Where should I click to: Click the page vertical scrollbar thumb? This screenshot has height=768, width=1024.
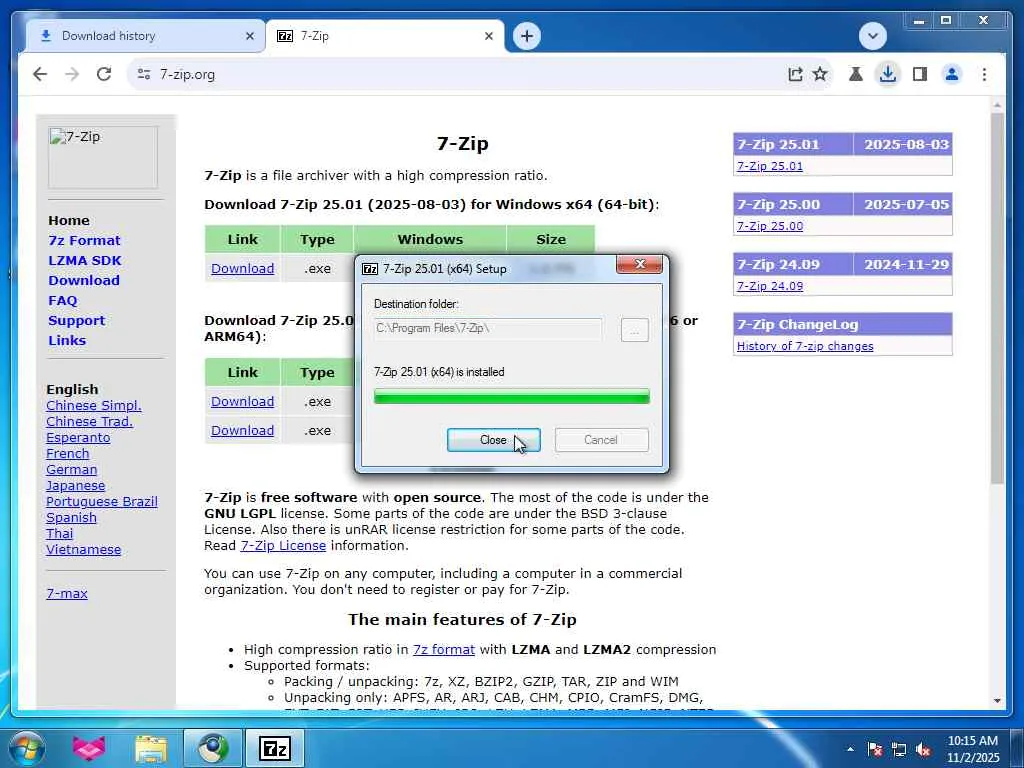(x=997, y=297)
